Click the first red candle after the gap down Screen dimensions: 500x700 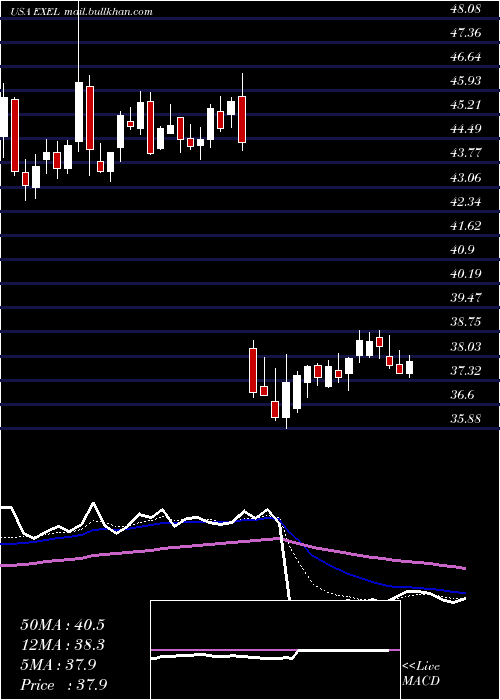253,369
